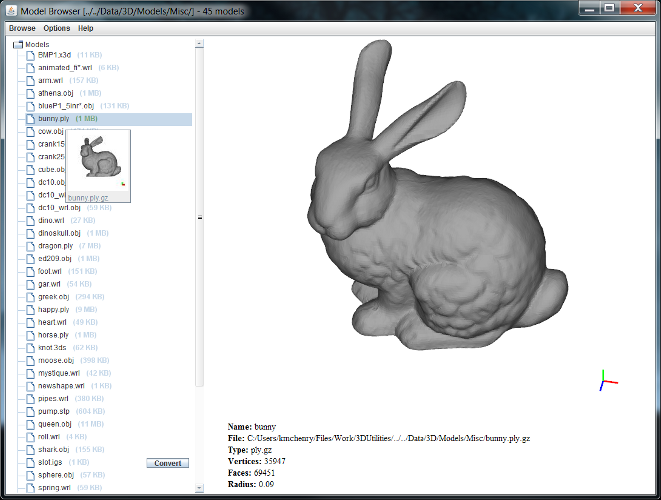Image resolution: width=661 pixels, height=500 pixels.
Task: Select queen.obj model entry
Action: point(55,424)
